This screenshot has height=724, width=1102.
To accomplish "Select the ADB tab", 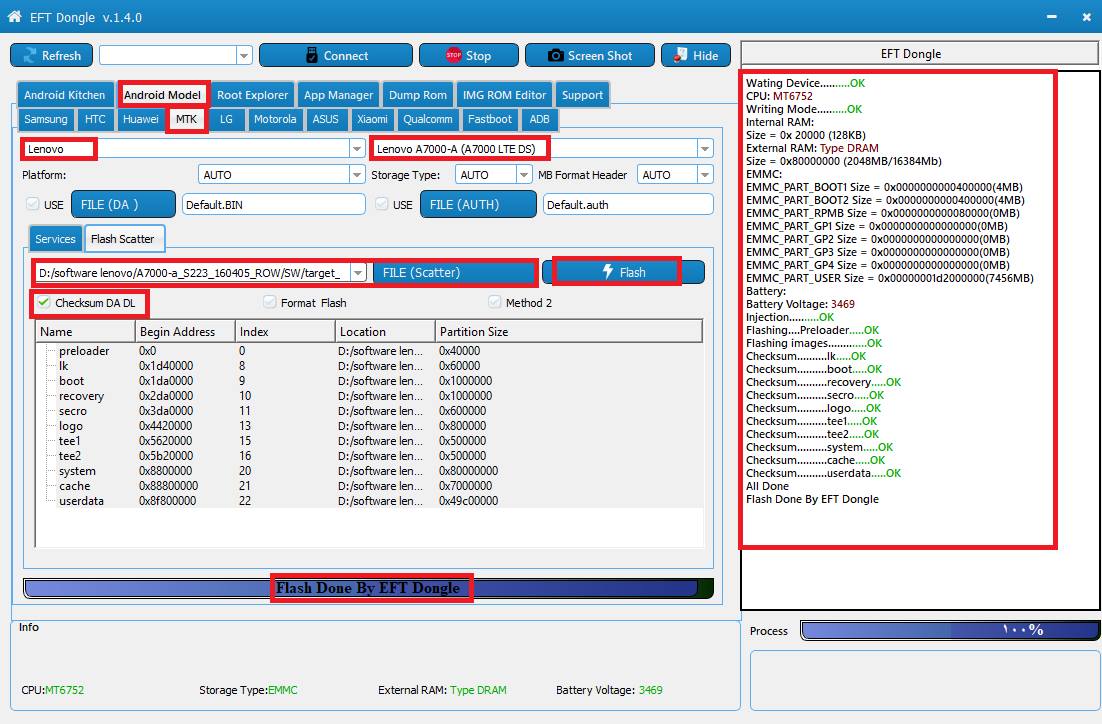I will click(x=539, y=119).
